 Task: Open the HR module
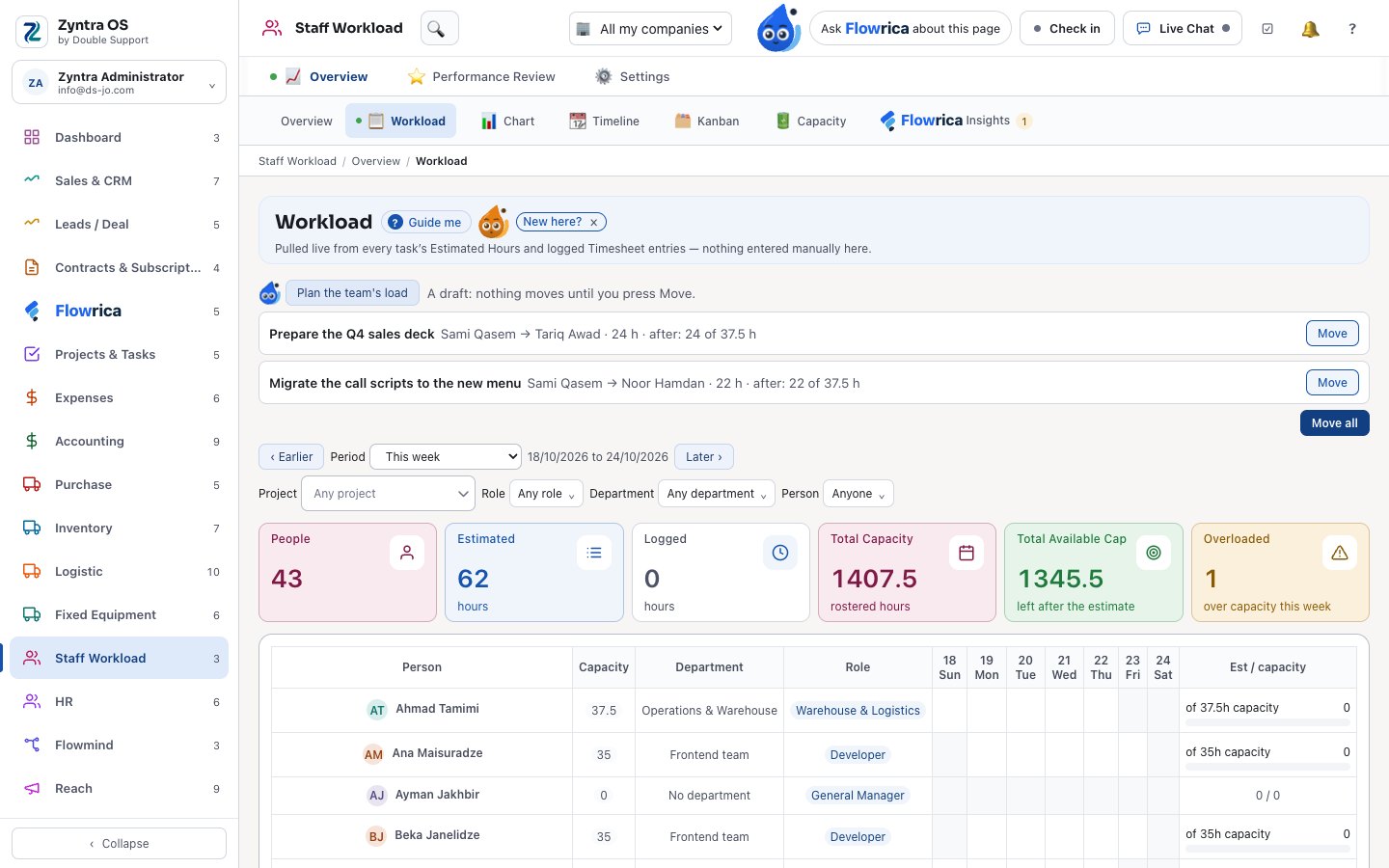click(120, 702)
